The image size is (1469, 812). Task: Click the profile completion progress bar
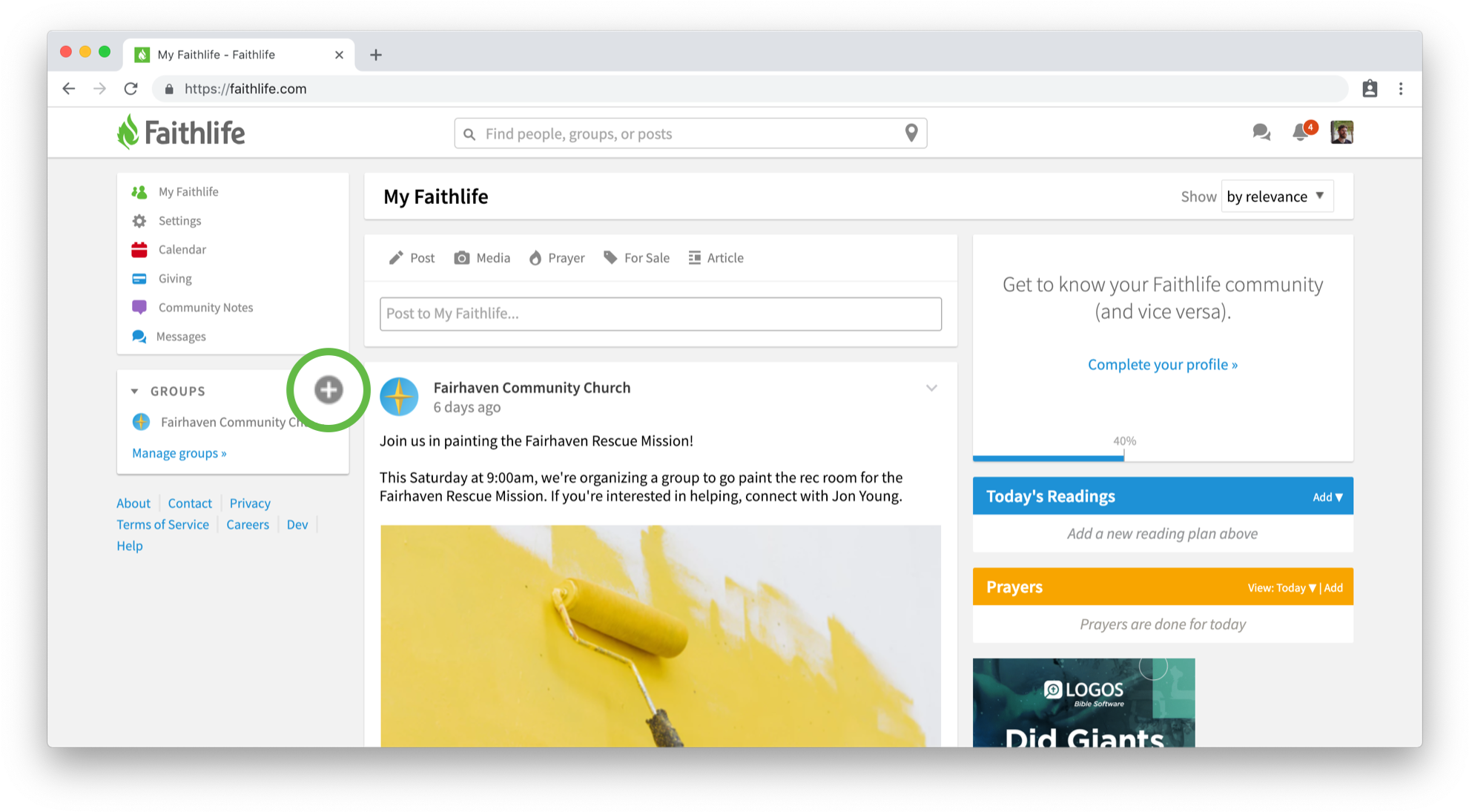1163,458
